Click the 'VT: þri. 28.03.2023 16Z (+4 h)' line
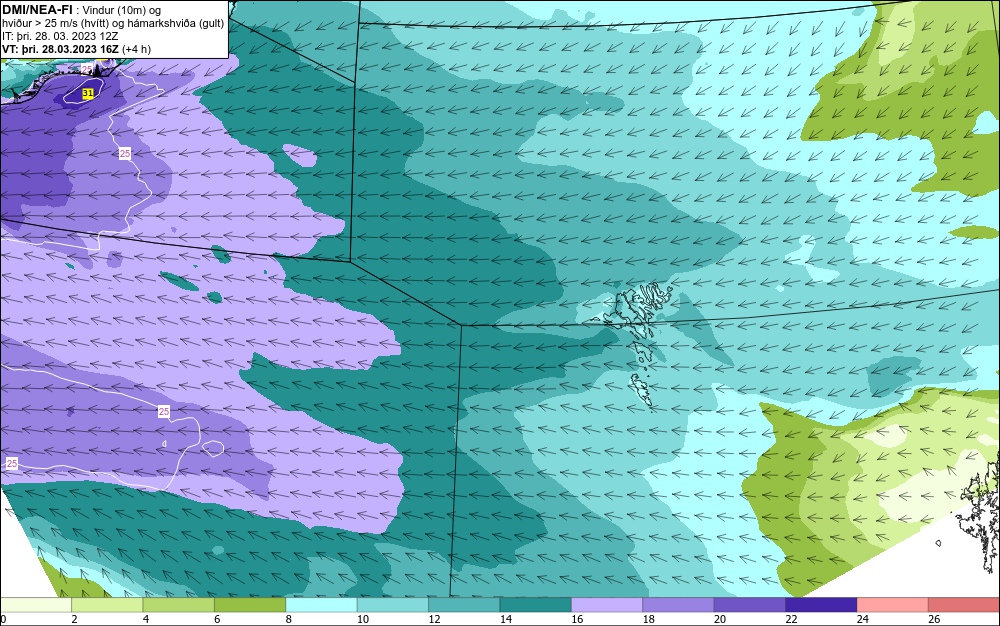1000x626 pixels. [x=77, y=49]
